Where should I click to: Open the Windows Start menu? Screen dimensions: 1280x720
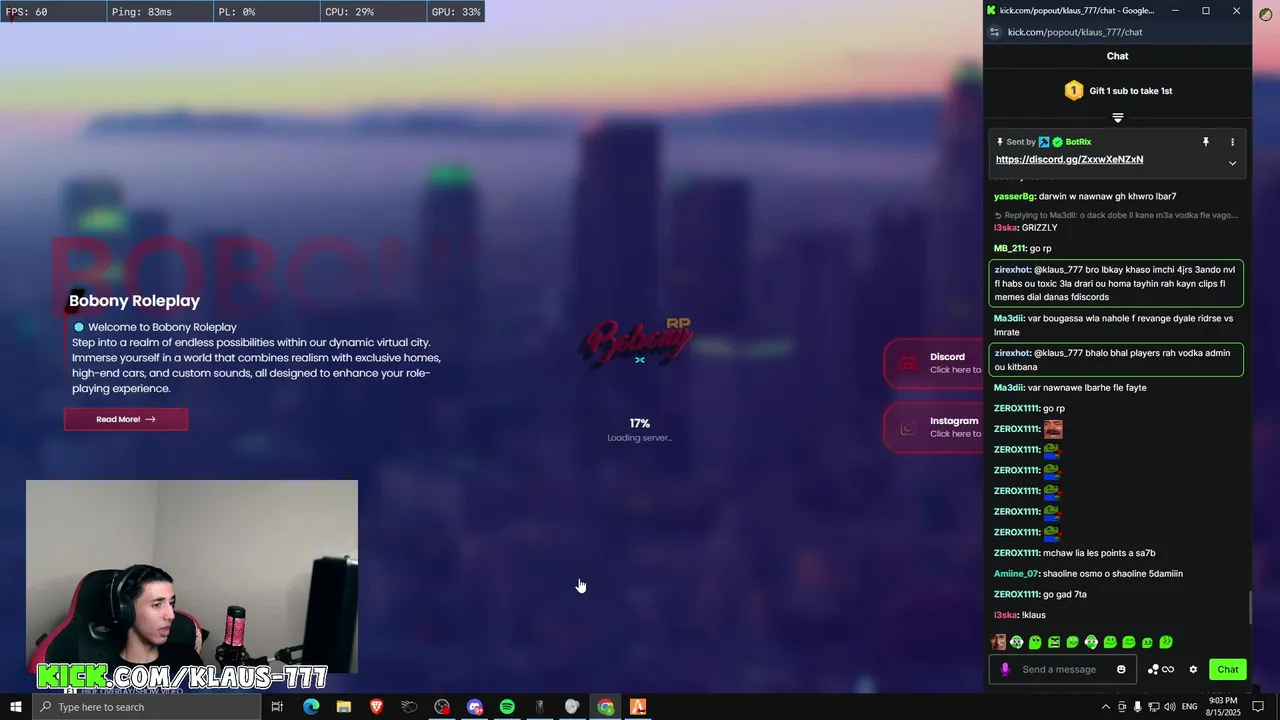tap(15, 707)
